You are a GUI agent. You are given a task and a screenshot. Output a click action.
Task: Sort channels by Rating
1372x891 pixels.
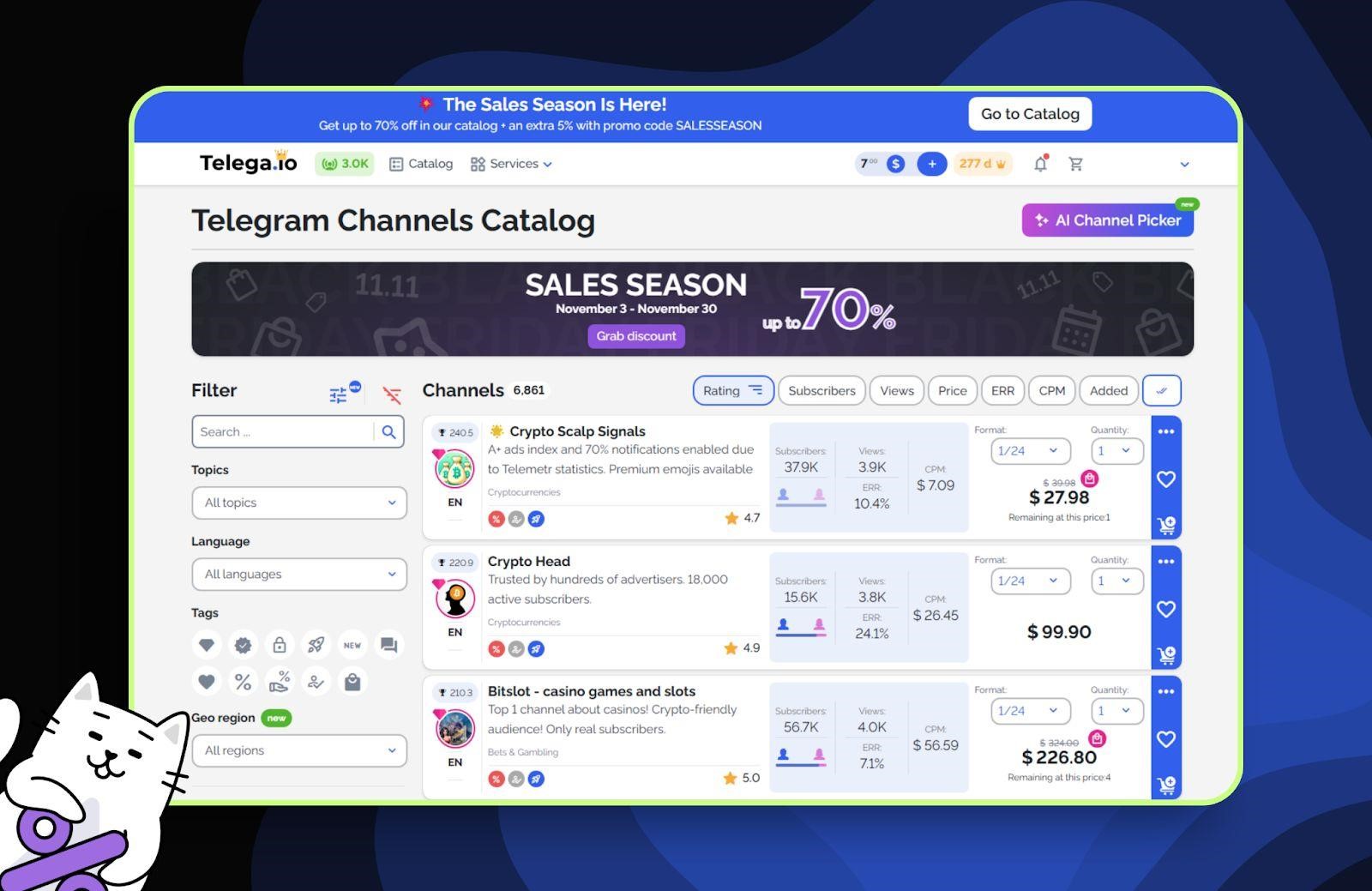(733, 390)
